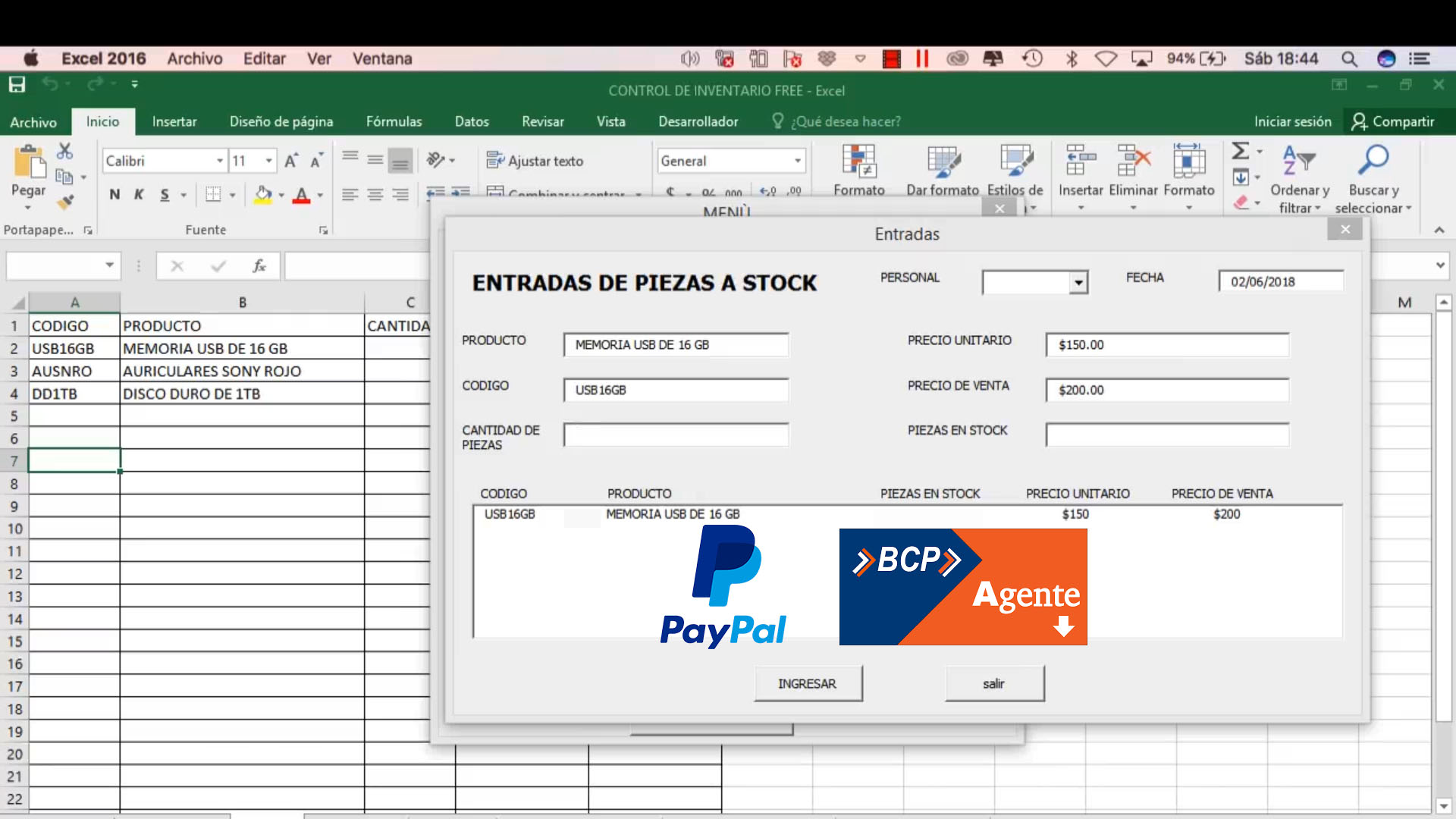This screenshot has height=819, width=1456.
Task: Click Formato condicional icon
Action: (x=859, y=160)
